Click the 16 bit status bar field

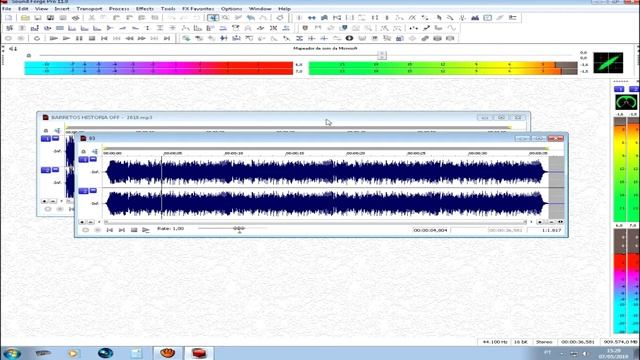[520, 342]
